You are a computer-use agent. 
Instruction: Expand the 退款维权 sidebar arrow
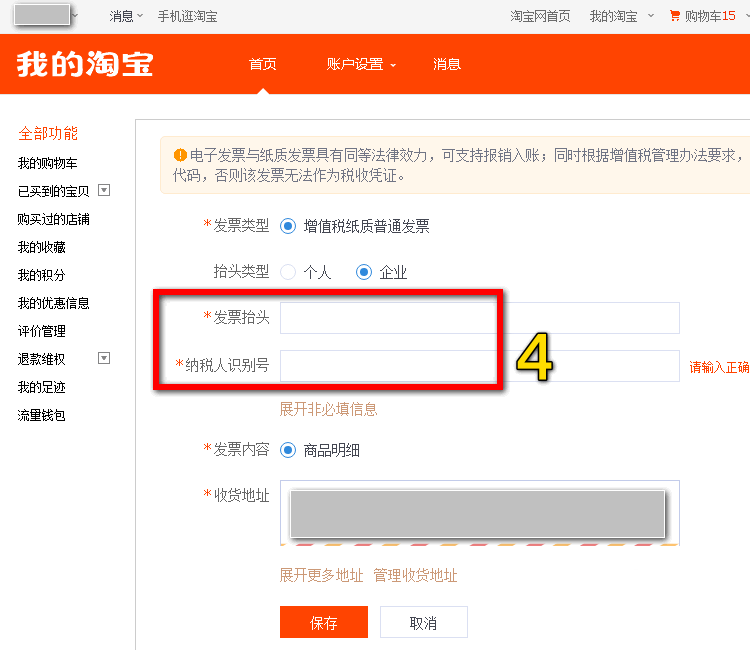104,358
